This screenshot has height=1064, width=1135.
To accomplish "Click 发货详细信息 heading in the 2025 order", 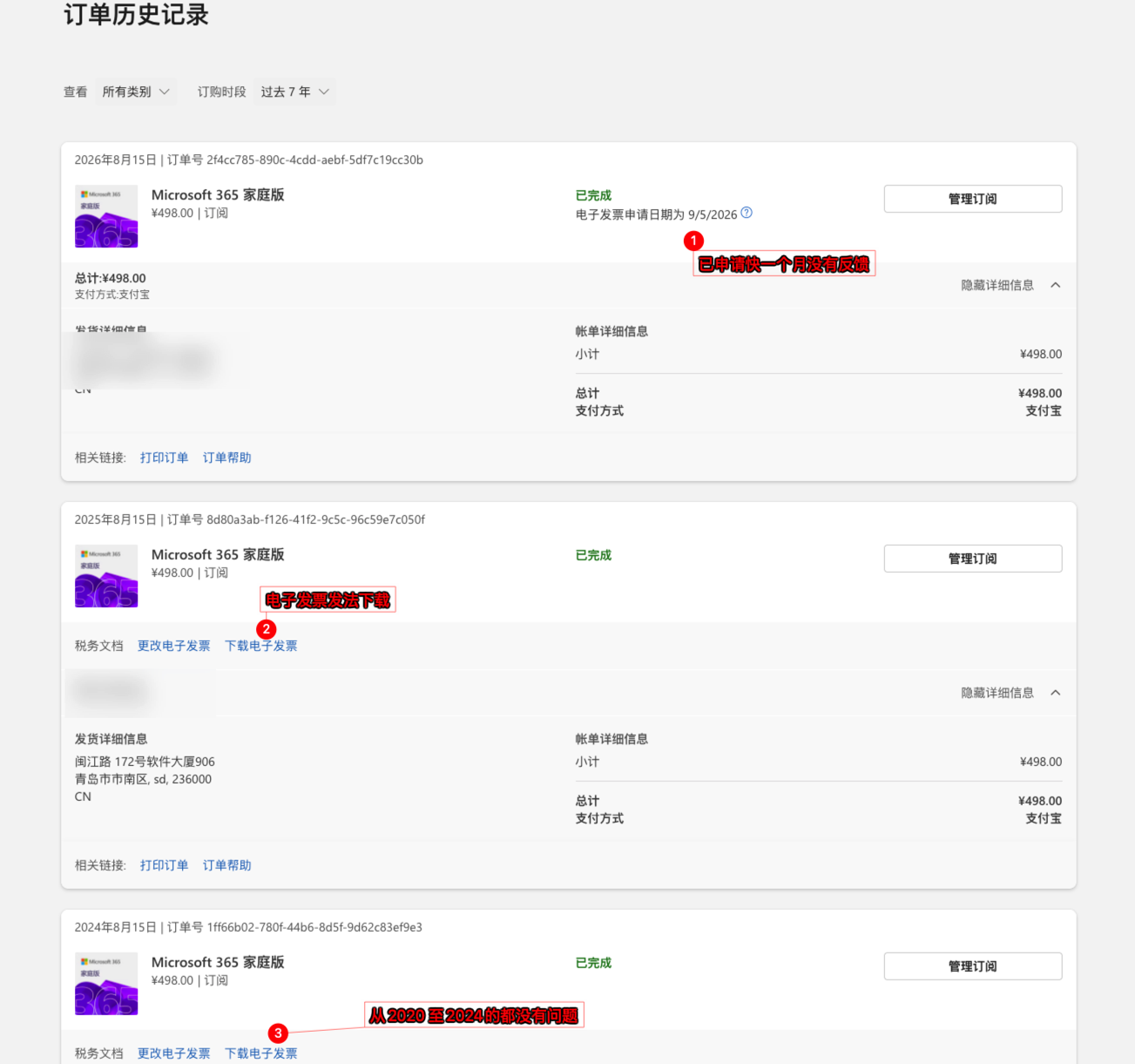I will point(111,739).
